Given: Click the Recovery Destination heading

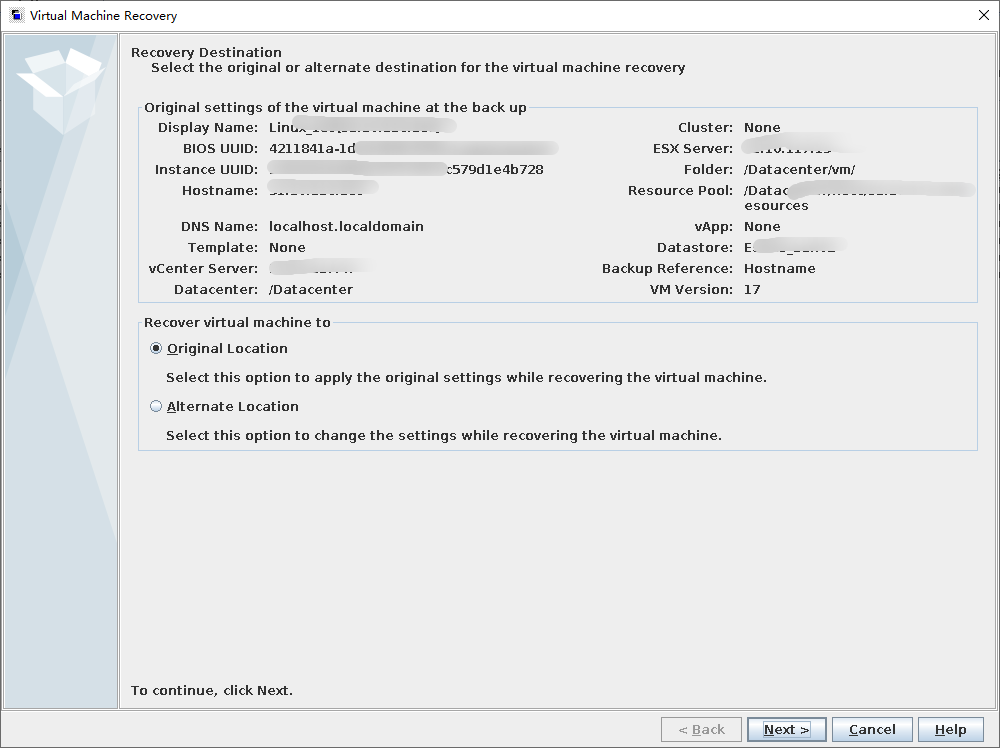Looking at the screenshot, I should click(x=206, y=53).
